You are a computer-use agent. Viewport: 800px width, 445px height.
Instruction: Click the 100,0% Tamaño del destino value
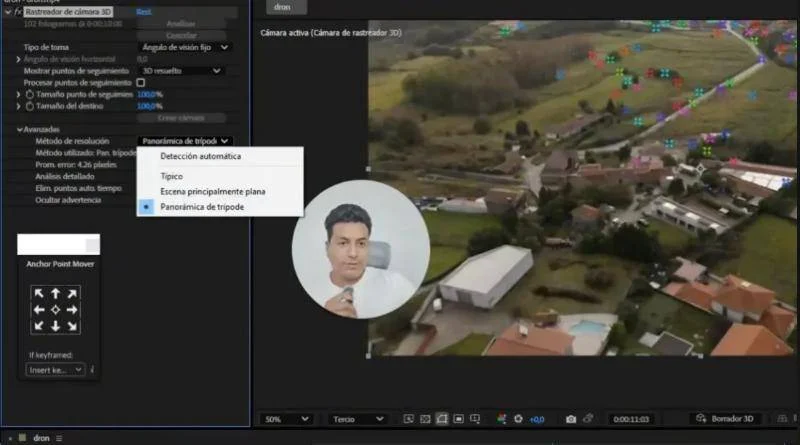click(x=149, y=106)
